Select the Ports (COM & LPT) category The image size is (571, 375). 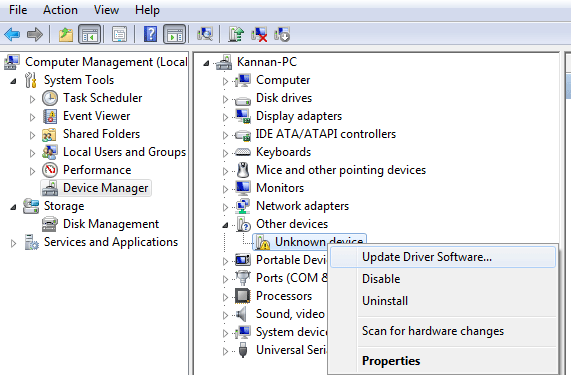pos(291,278)
